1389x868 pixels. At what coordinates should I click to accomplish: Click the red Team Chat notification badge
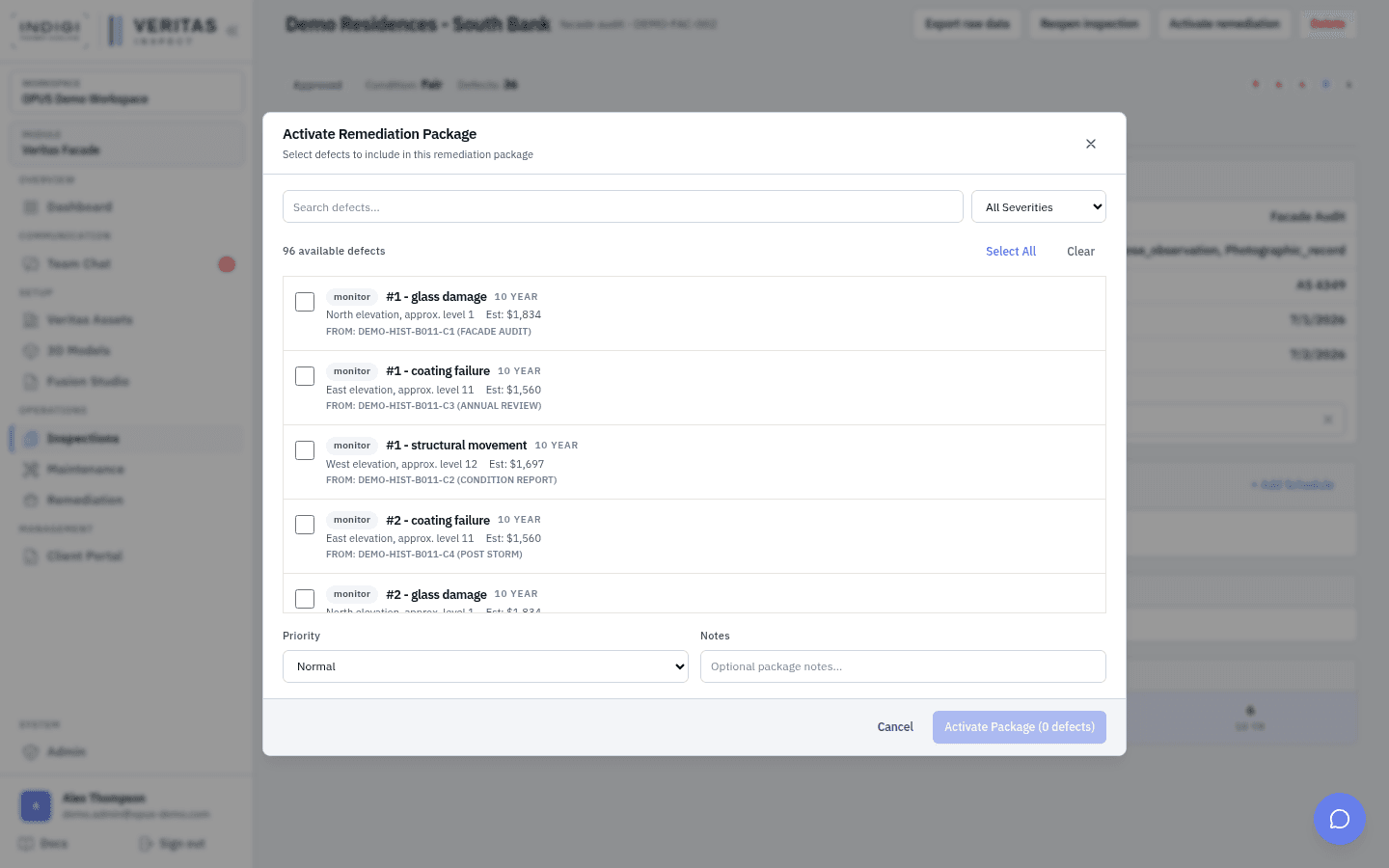point(227,264)
